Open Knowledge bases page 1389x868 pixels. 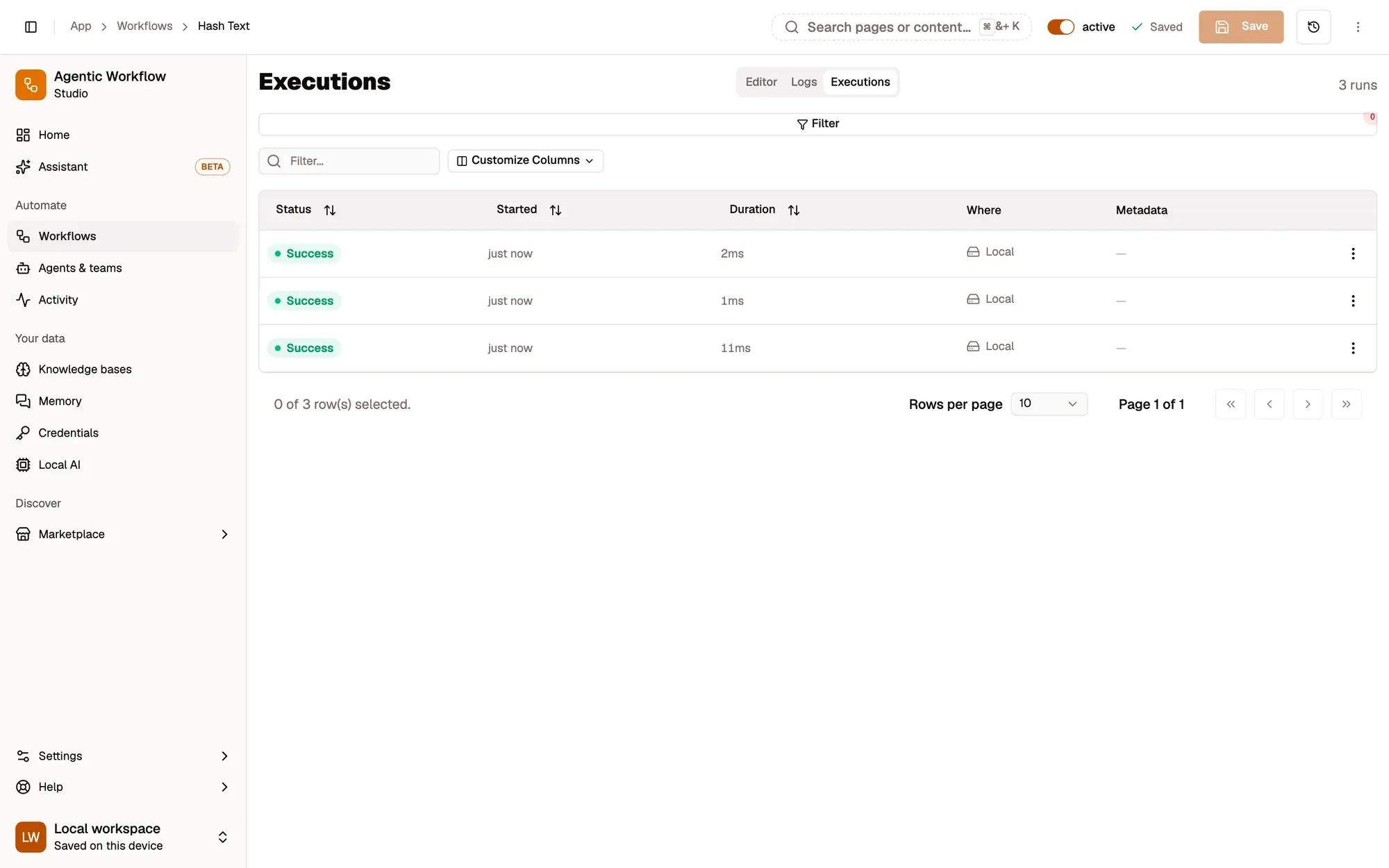tap(123, 369)
